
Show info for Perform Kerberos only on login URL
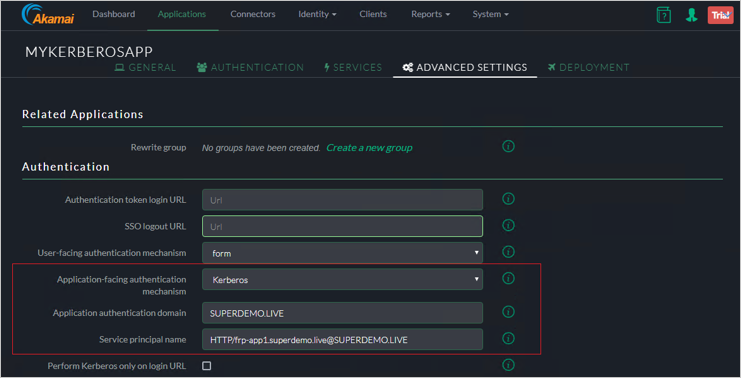[508, 365]
